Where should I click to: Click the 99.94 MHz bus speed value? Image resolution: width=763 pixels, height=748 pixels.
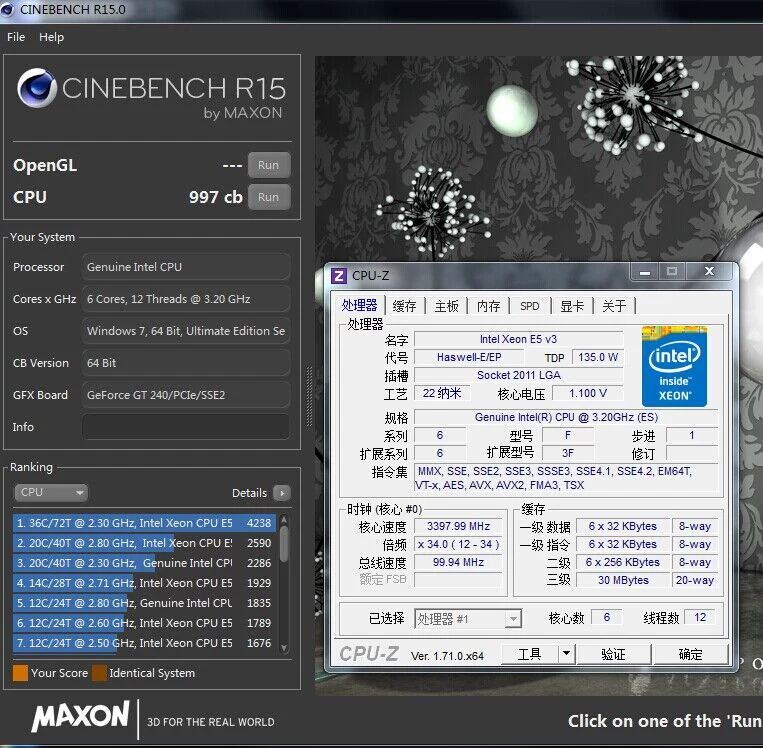click(458, 562)
